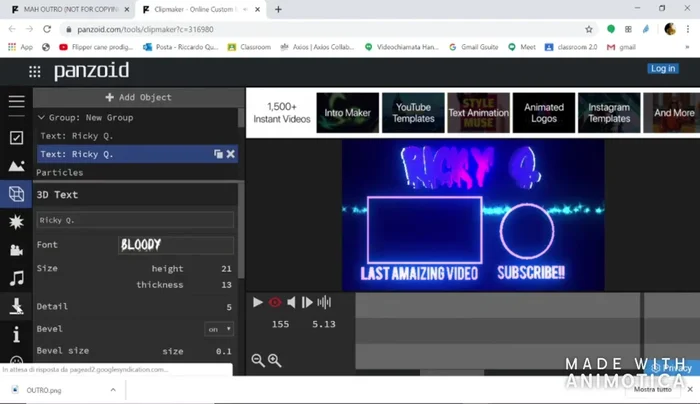700x404 pixels.
Task: Click the Add Object button
Action: click(x=138, y=97)
